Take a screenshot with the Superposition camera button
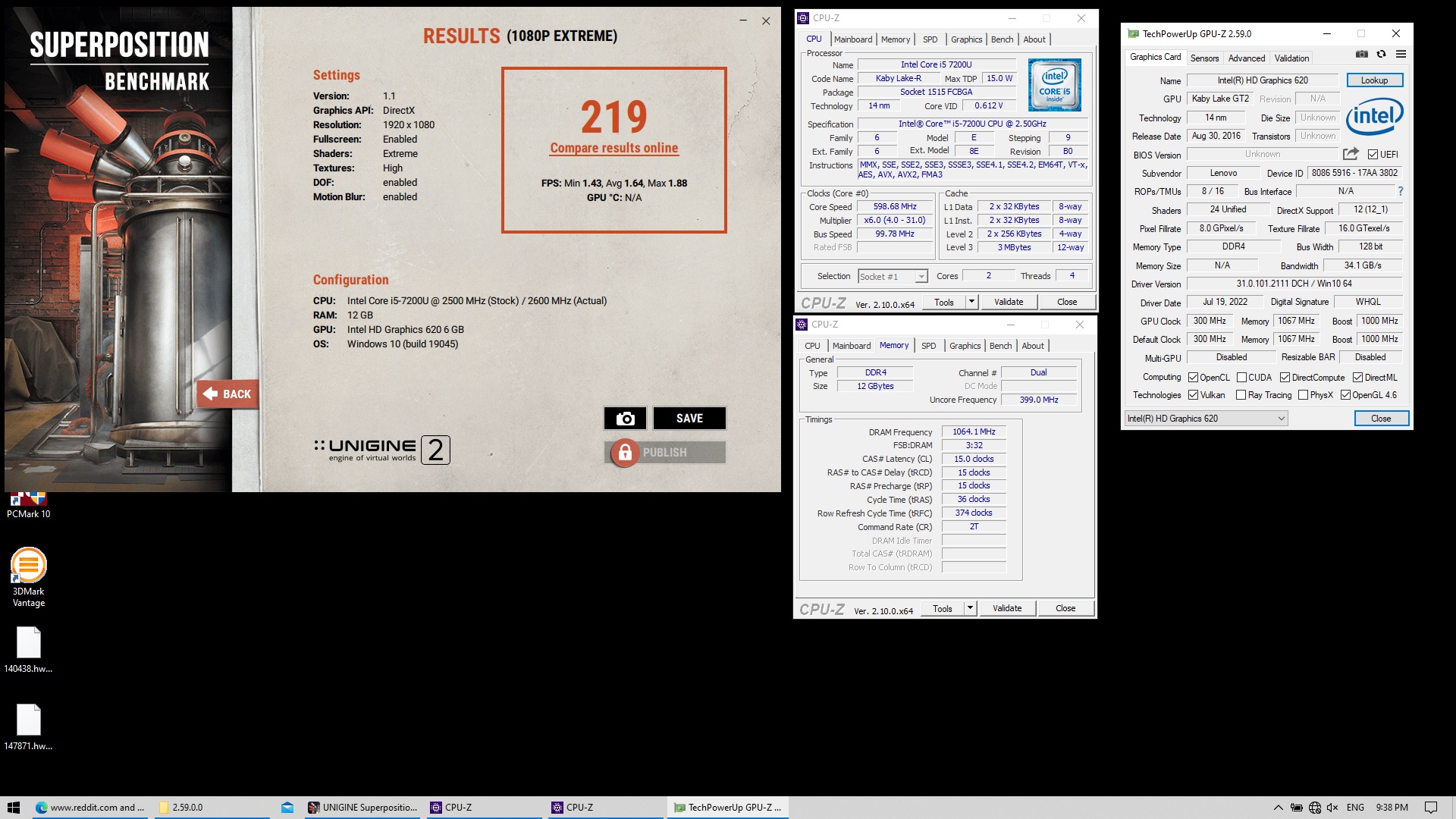The width and height of the screenshot is (1456, 819). point(625,419)
